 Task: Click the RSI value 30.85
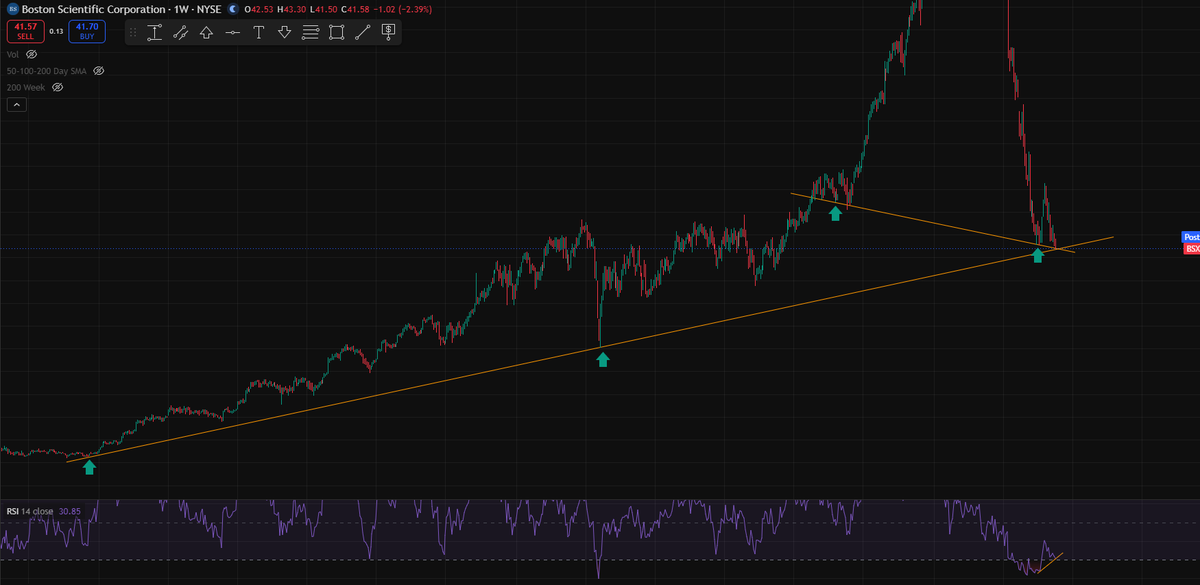(70, 511)
